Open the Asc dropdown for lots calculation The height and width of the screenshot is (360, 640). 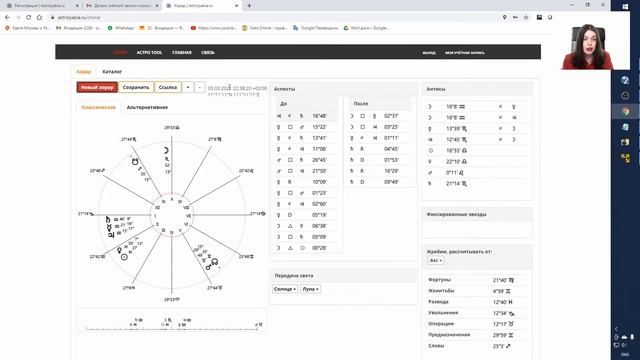tap(436, 260)
